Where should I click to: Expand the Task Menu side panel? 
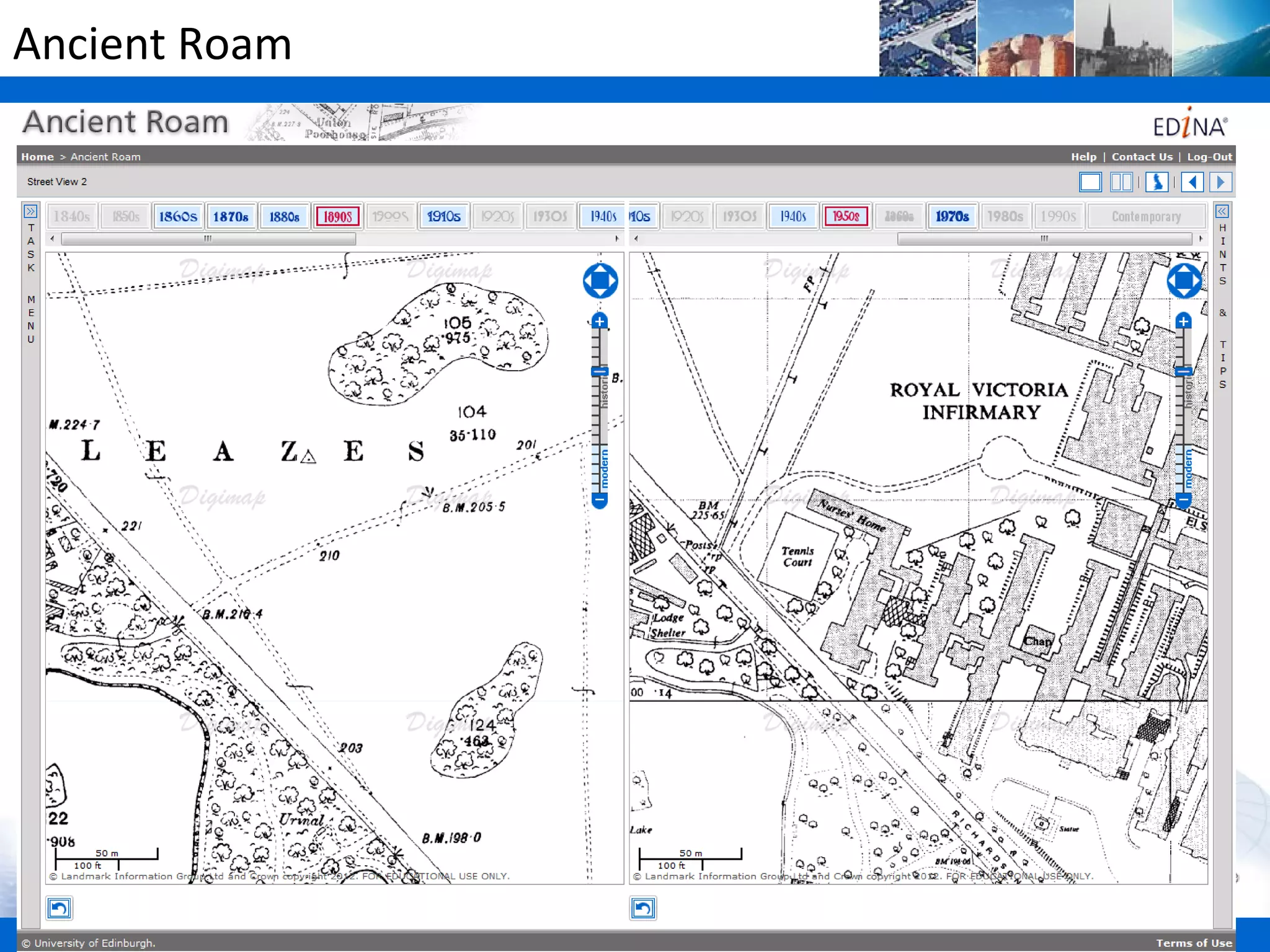[30, 212]
